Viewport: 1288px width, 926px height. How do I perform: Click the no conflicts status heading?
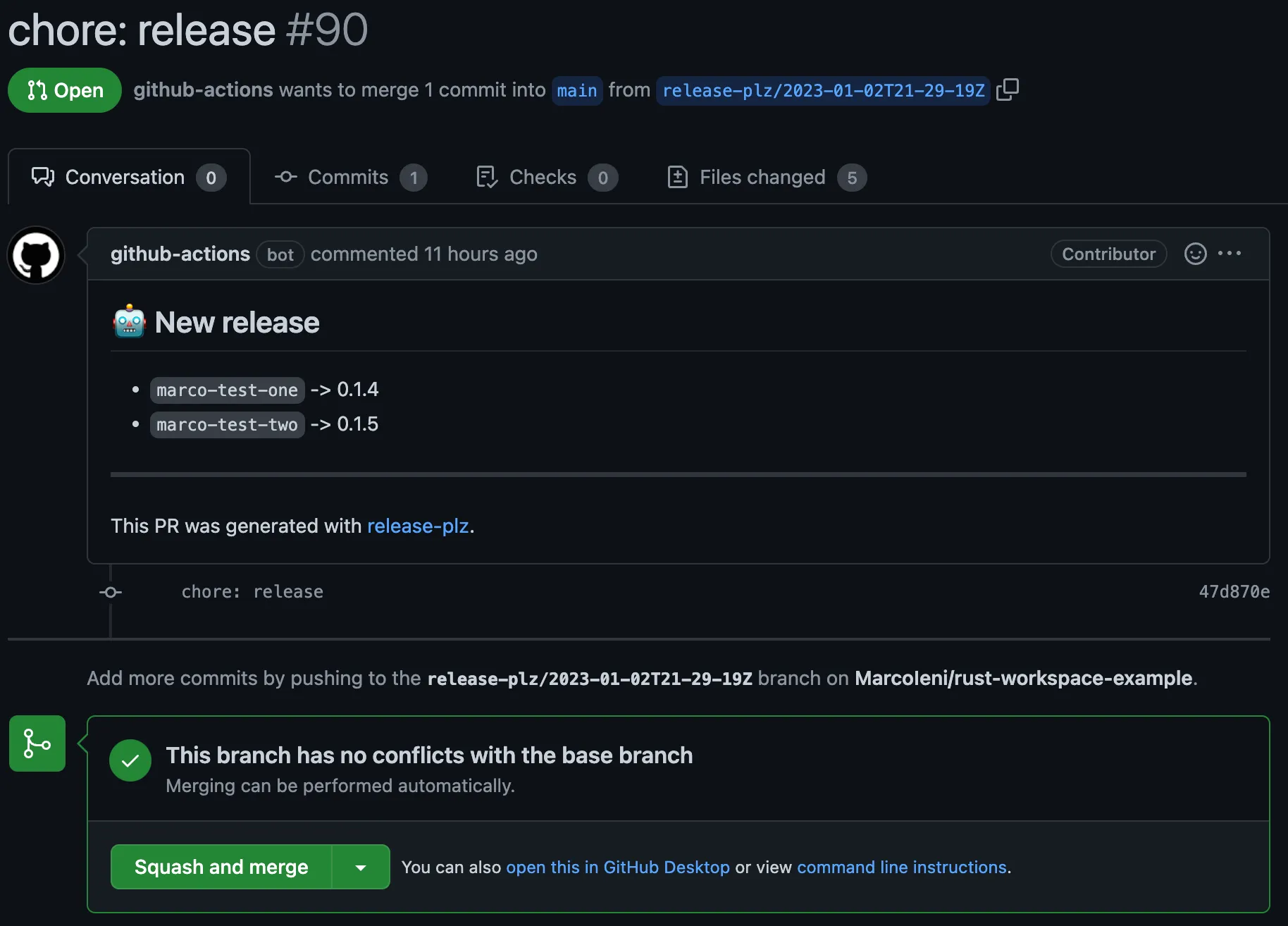tap(429, 755)
